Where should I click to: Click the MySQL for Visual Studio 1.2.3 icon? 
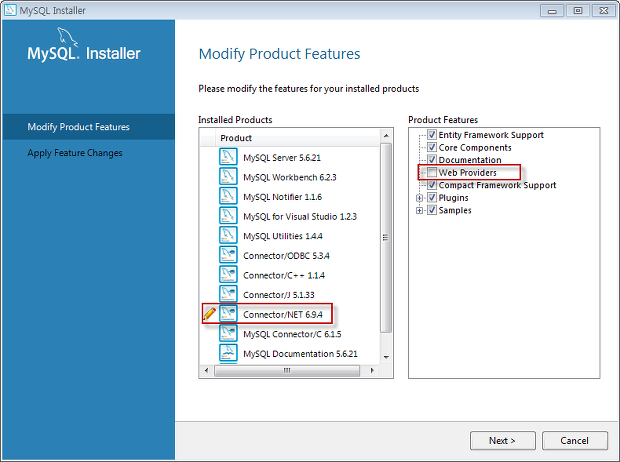click(228, 216)
